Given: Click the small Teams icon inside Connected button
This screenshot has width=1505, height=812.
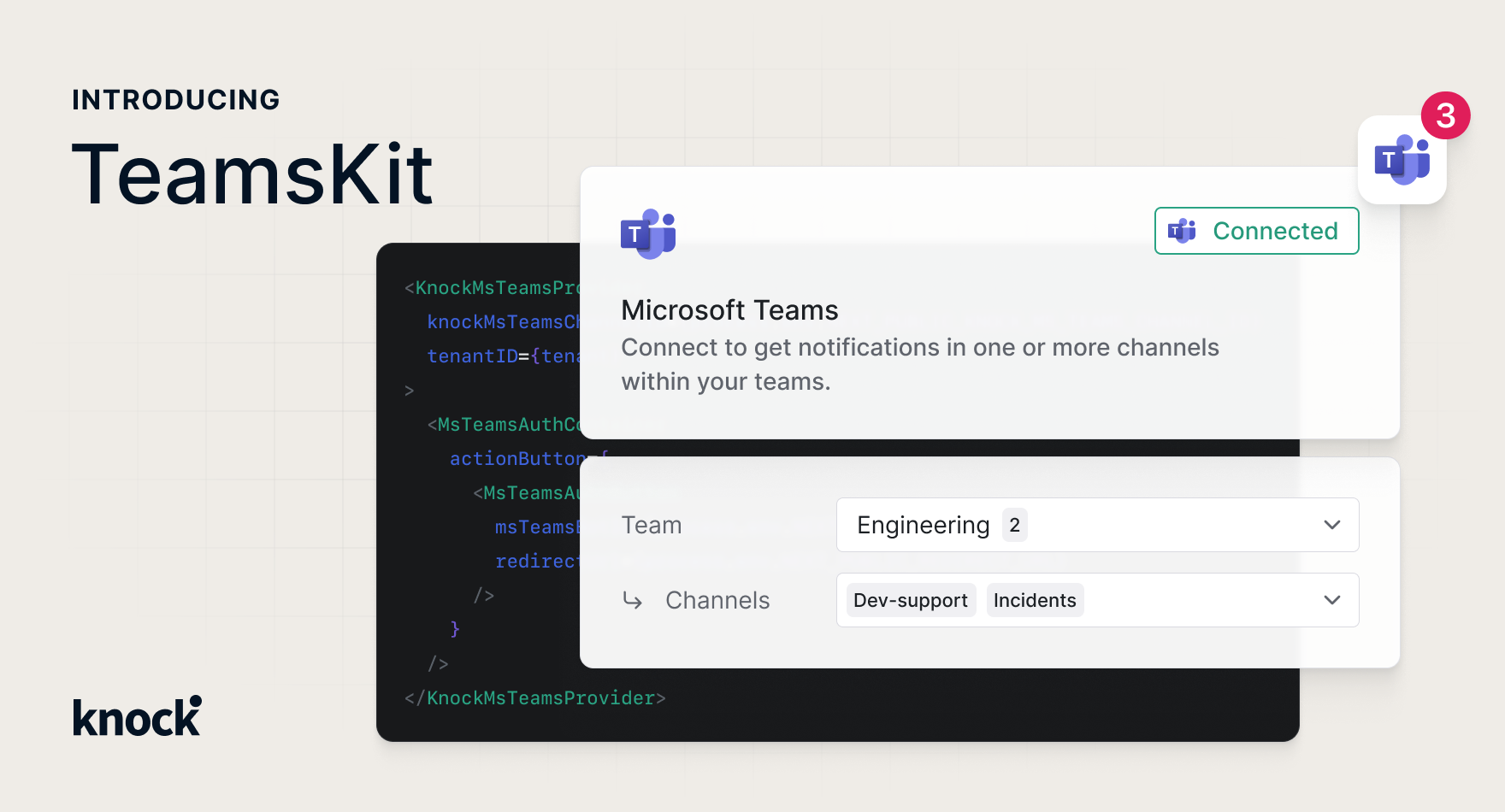Looking at the screenshot, I should (x=1181, y=231).
